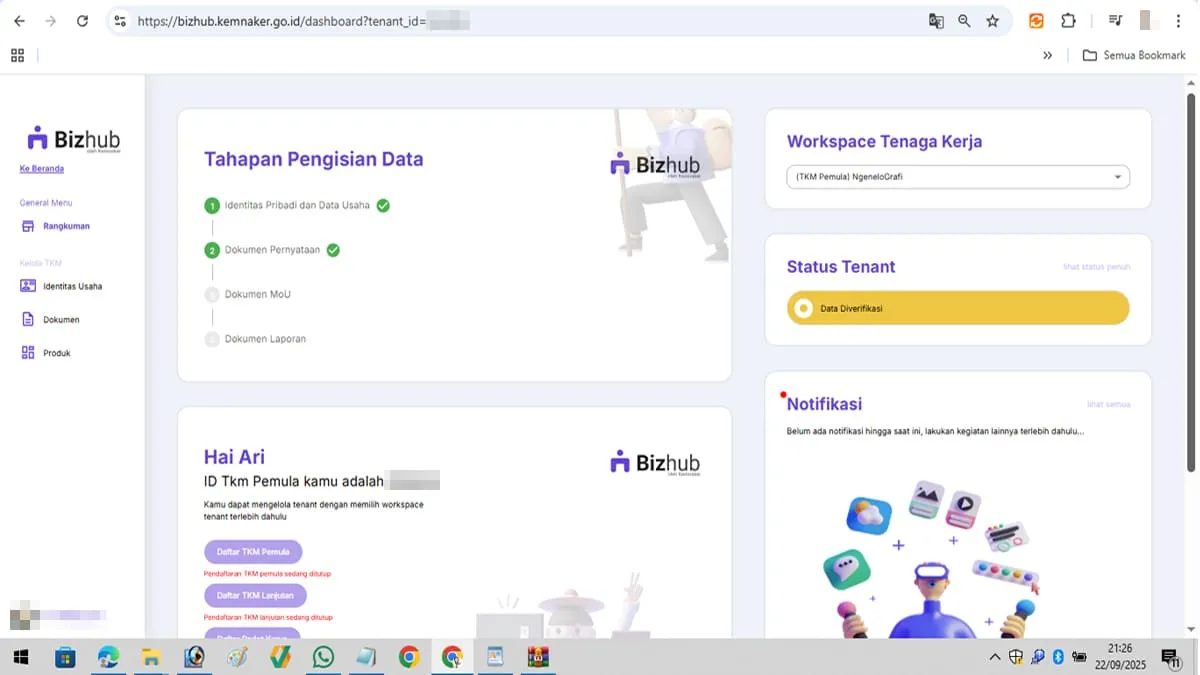Follow the Ke Beranda link
1200x675 pixels.
[41, 168]
